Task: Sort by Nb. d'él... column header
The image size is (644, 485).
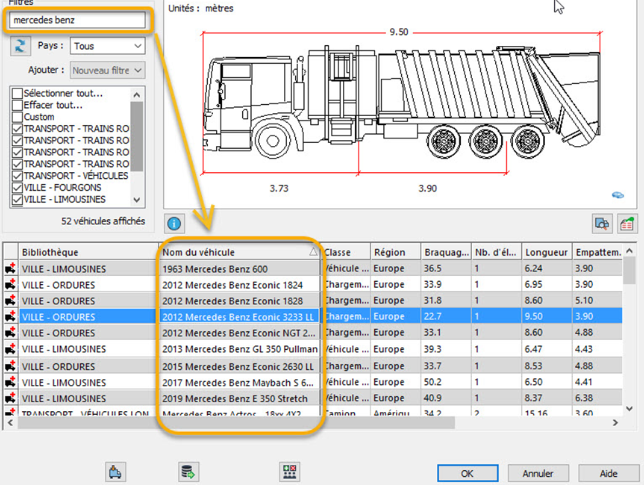Action: tap(496, 252)
